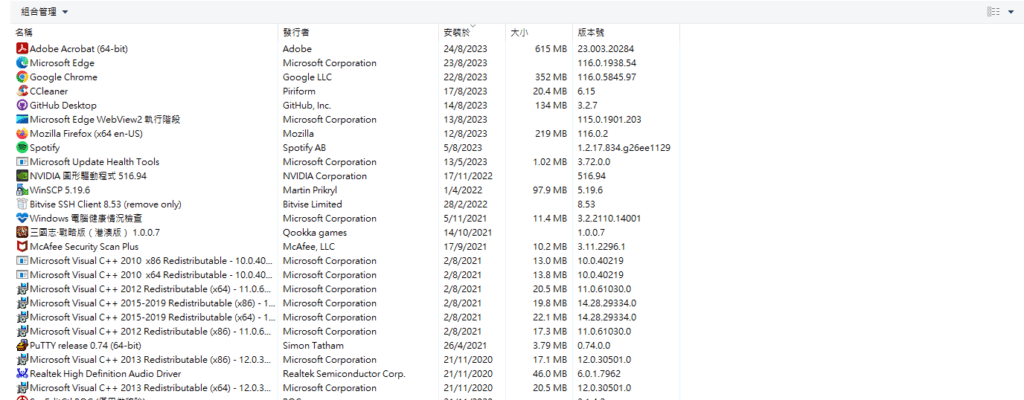Select the Windows 電腦健康情況檢查 icon

[22, 218]
